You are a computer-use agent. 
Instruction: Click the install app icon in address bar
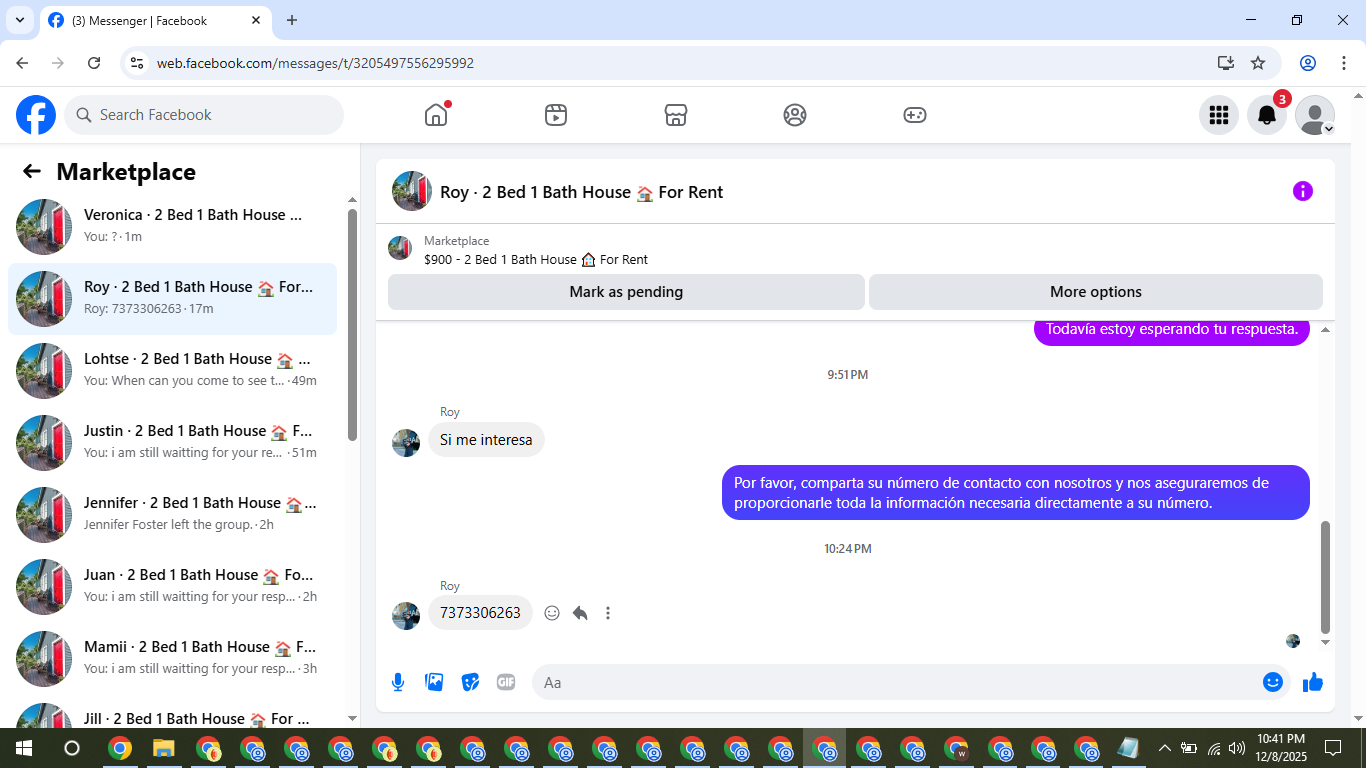(1226, 63)
